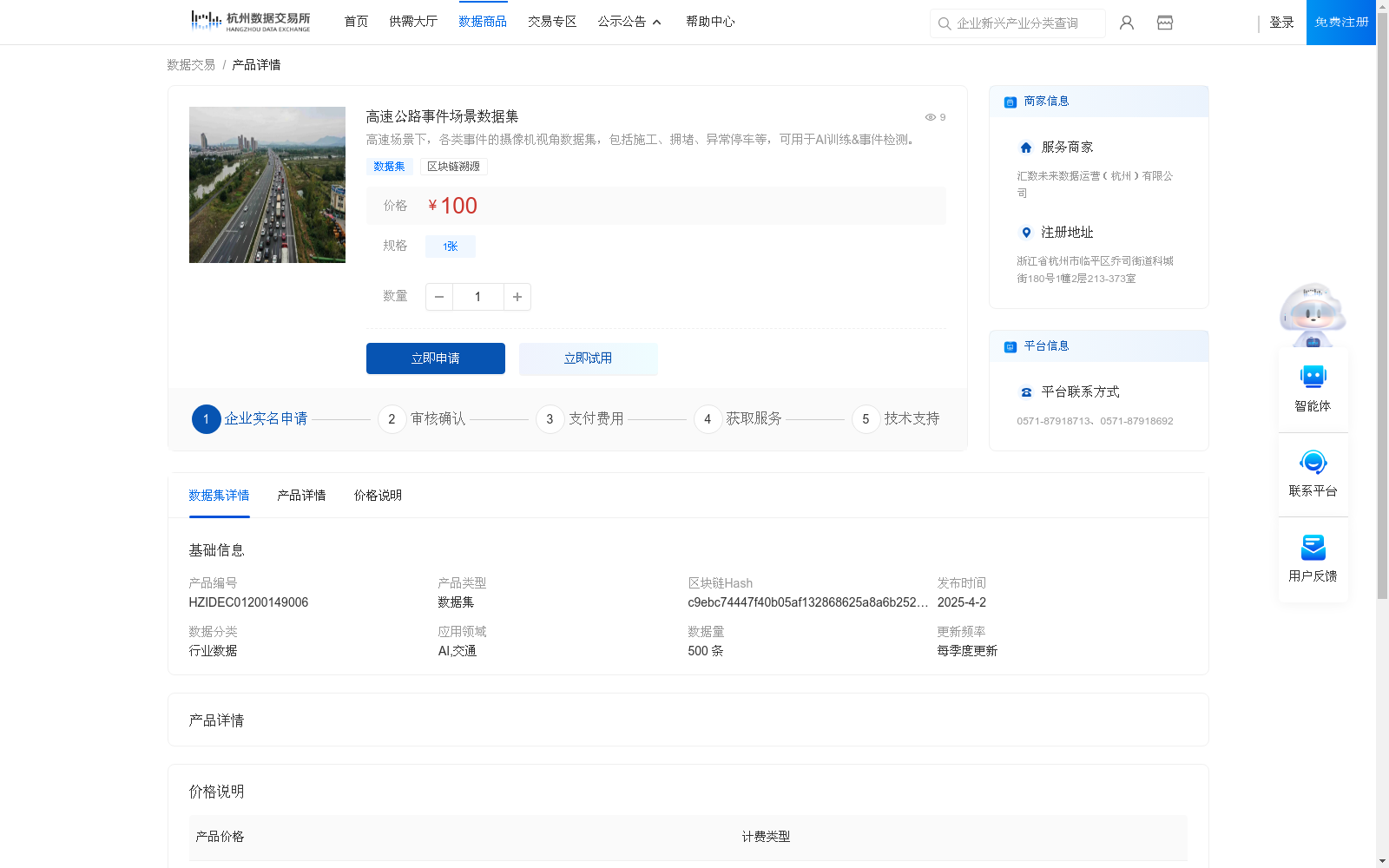Click the highway product thumbnail image
The width and height of the screenshot is (1389, 868).
(x=267, y=184)
